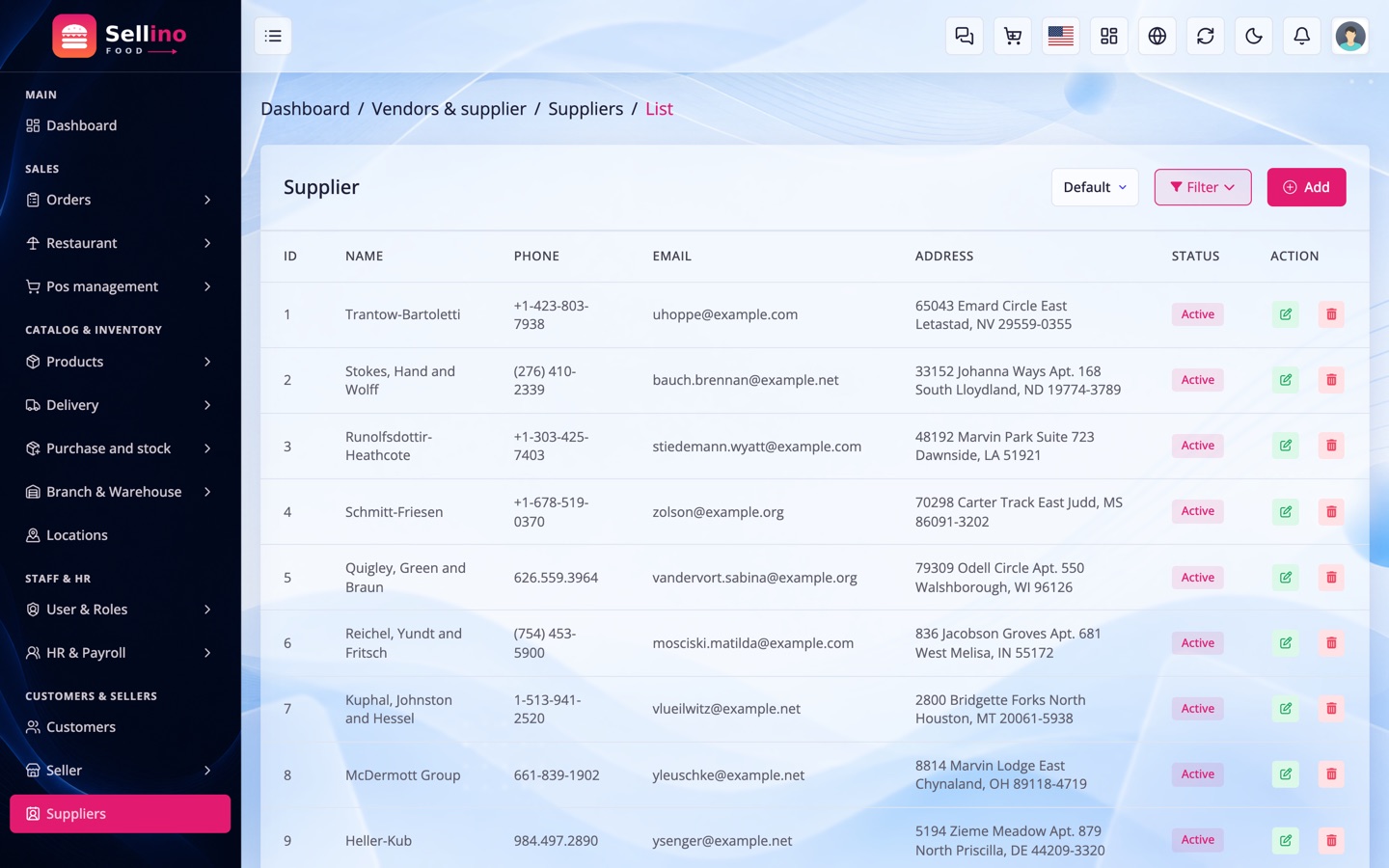Expand the Restaurant menu
Viewport: 1389px width, 868px height.
[120, 243]
